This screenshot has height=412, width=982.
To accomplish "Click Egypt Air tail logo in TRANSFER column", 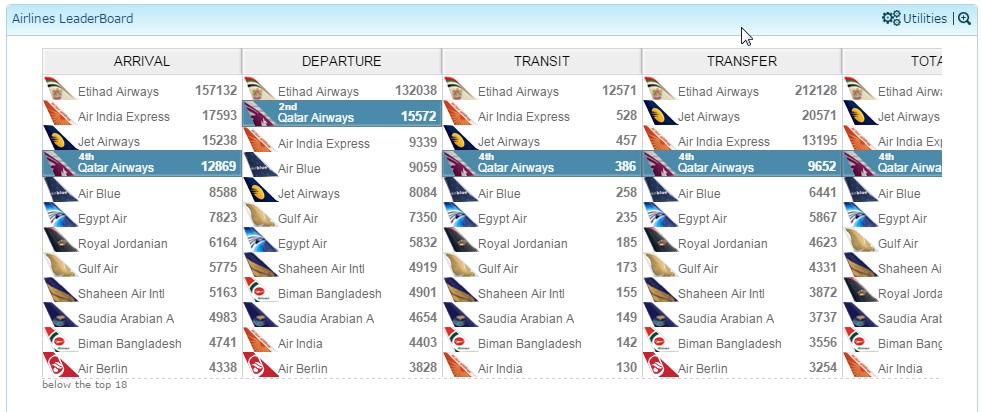I will (x=660, y=215).
